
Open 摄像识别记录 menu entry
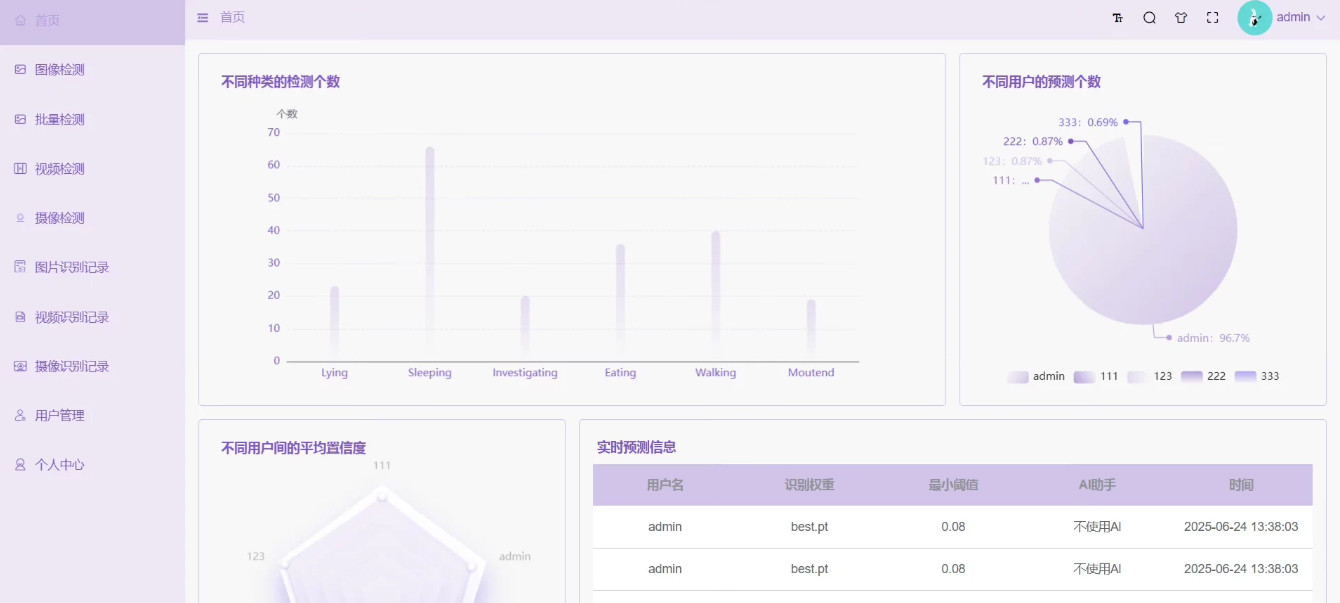92,366
